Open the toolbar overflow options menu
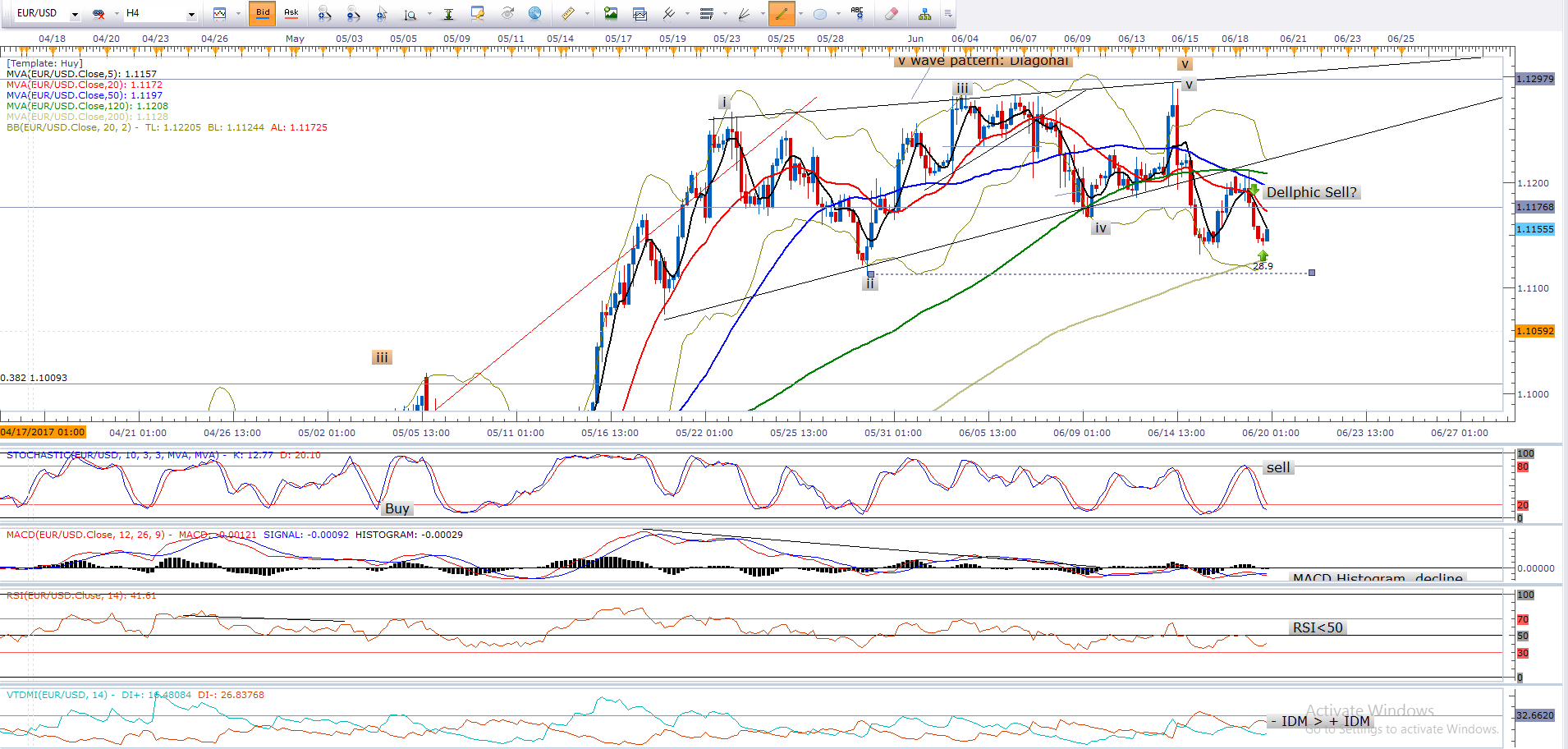 [948, 13]
